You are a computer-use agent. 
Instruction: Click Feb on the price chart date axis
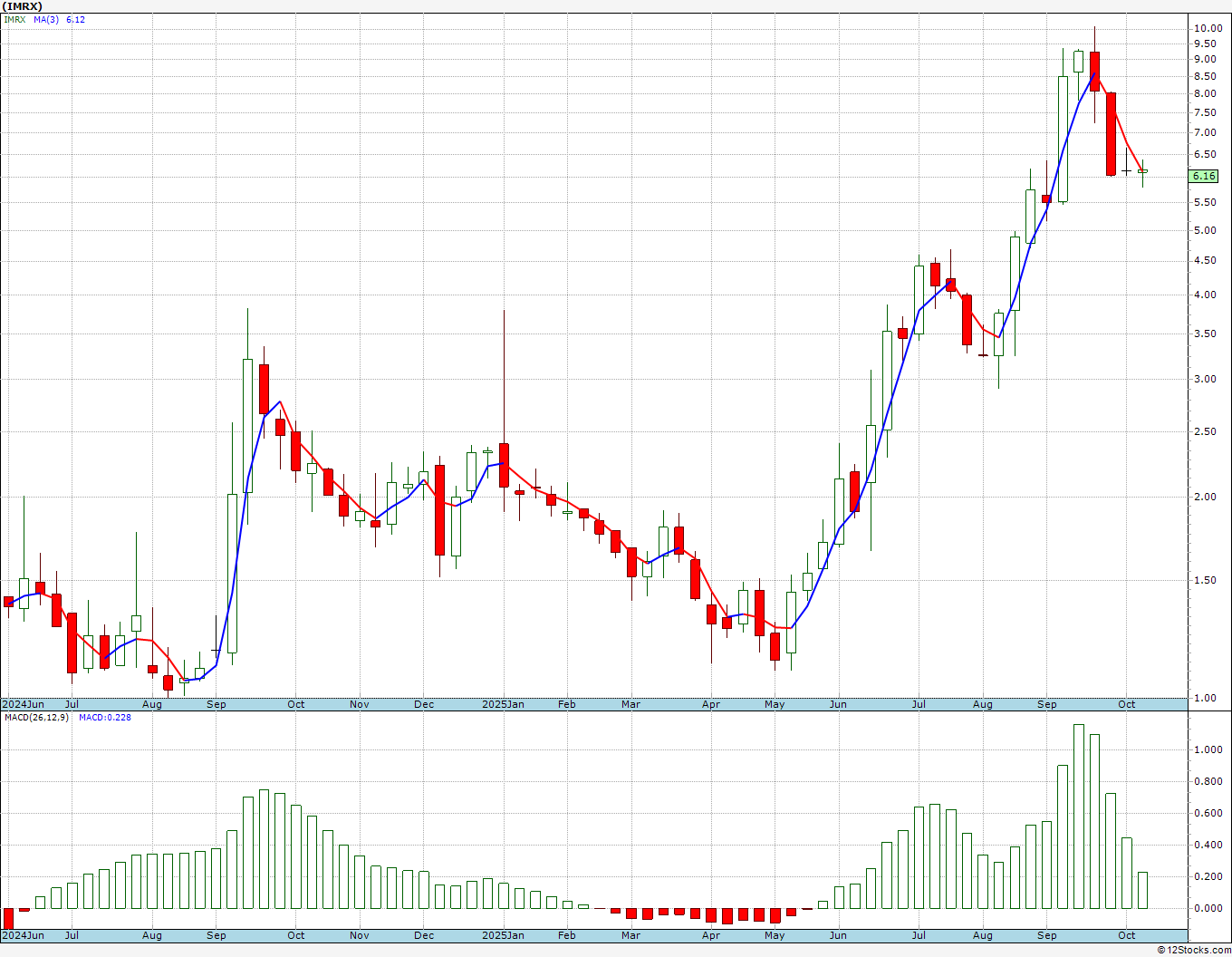point(567,704)
